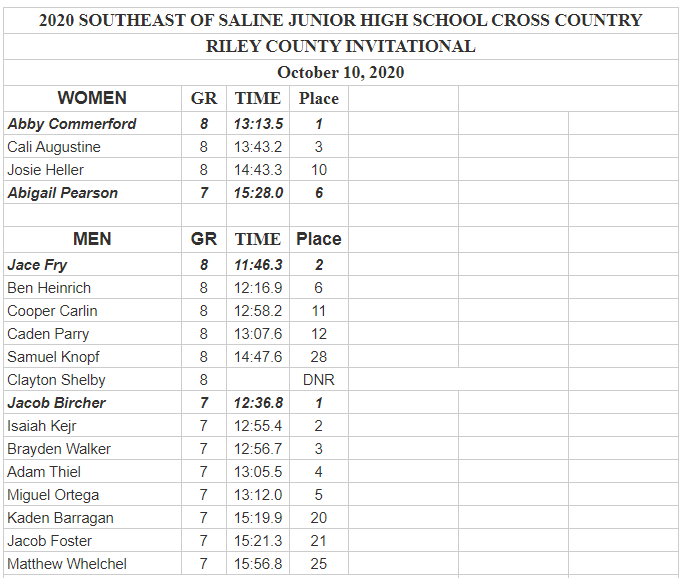Click Jace Fry's time 11:46.3
The image size is (685, 578).
258,265
